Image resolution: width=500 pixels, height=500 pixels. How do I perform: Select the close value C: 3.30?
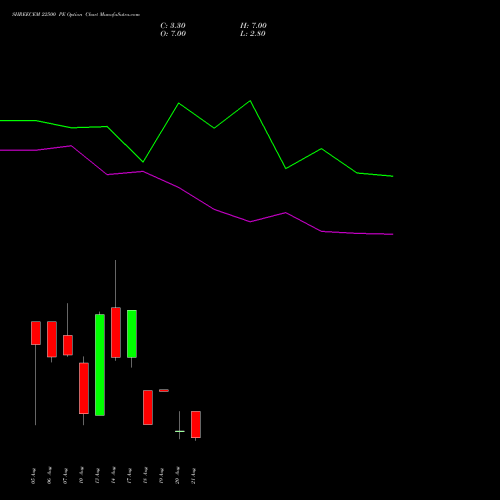tap(173, 26)
